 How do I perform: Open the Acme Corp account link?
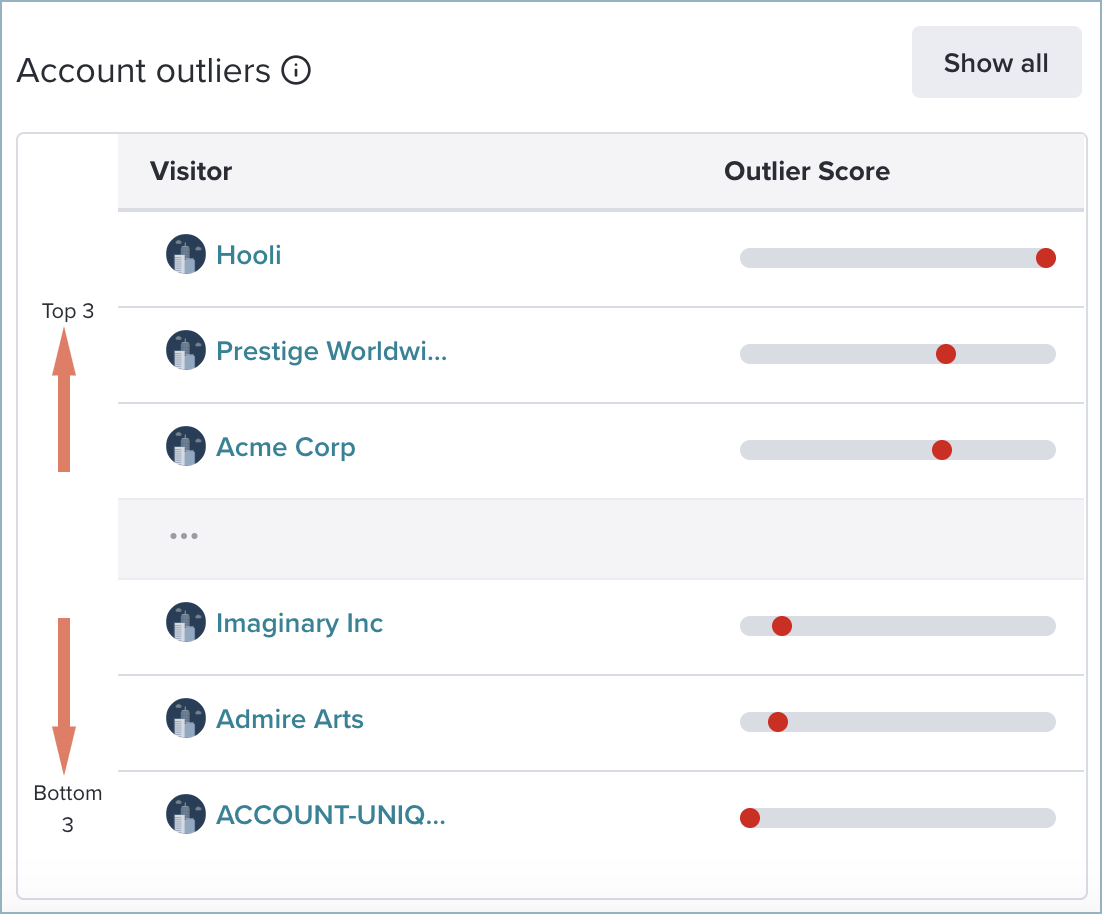[285, 448]
